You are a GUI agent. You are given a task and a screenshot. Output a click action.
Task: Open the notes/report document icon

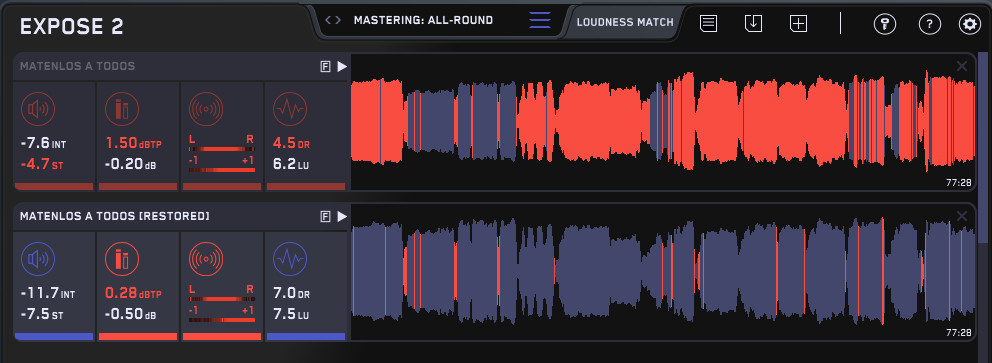[x=708, y=24]
